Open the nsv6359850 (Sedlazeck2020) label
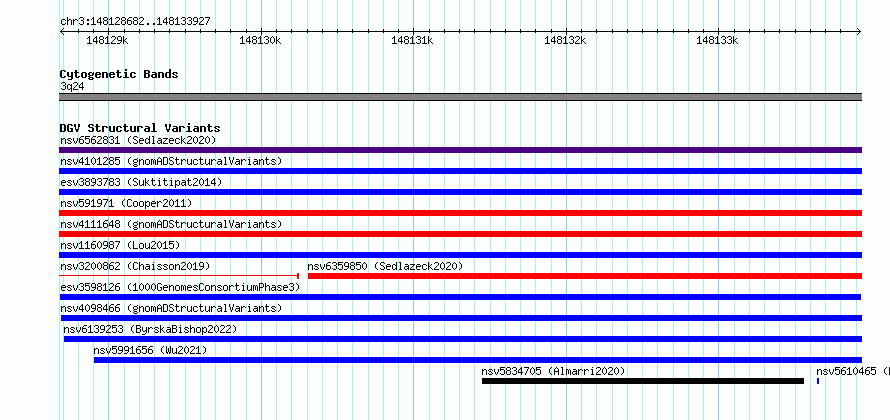The width and height of the screenshot is (890, 420). pyautogui.click(x=385, y=266)
